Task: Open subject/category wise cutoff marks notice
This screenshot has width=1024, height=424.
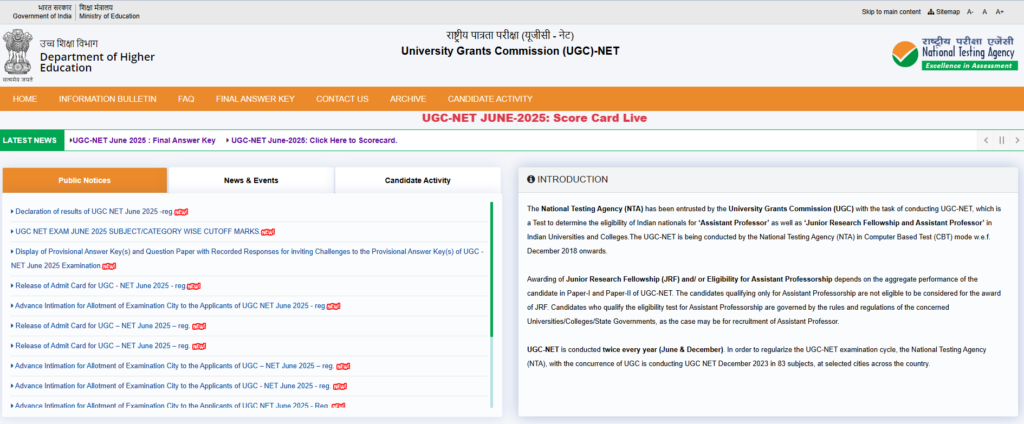Action: click(137, 231)
